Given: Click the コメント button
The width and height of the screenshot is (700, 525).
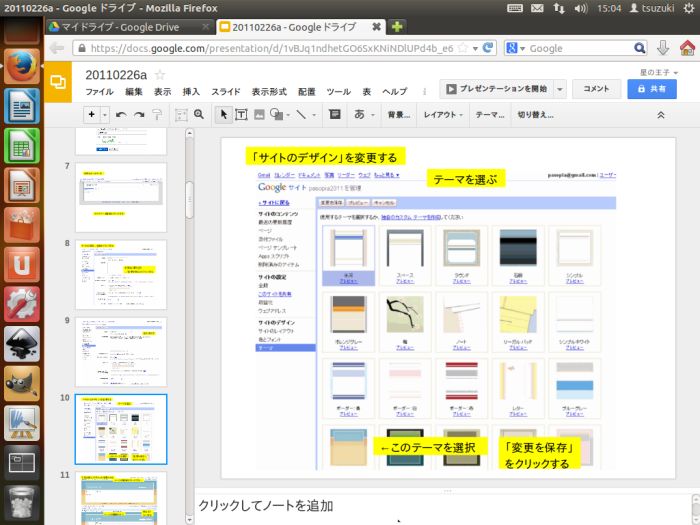Looking at the screenshot, I should [596, 89].
